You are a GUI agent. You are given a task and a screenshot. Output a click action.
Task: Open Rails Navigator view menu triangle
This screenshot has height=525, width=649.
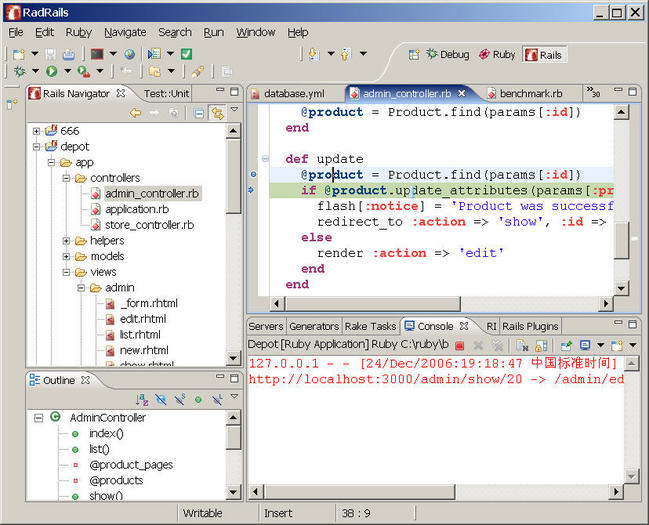(x=234, y=109)
